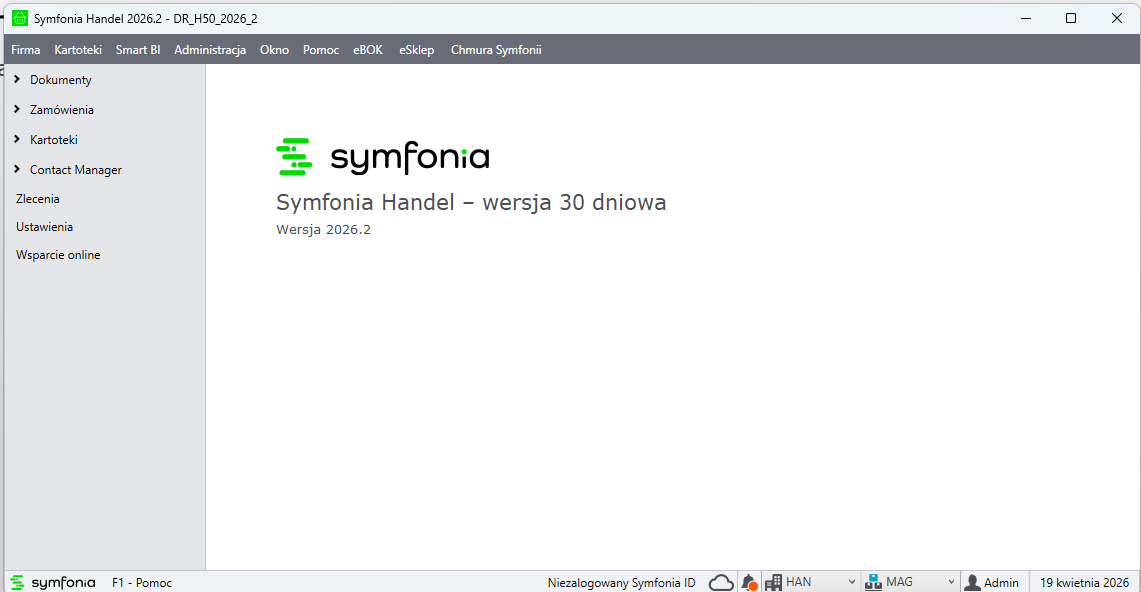
Task: Open the MAG warehouse dropdown
Action: click(x=950, y=582)
